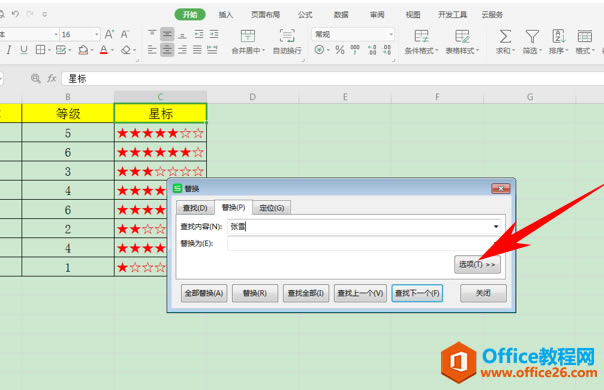Click the eraser clear format icon
This screenshot has height=390, width=604.
point(126,50)
